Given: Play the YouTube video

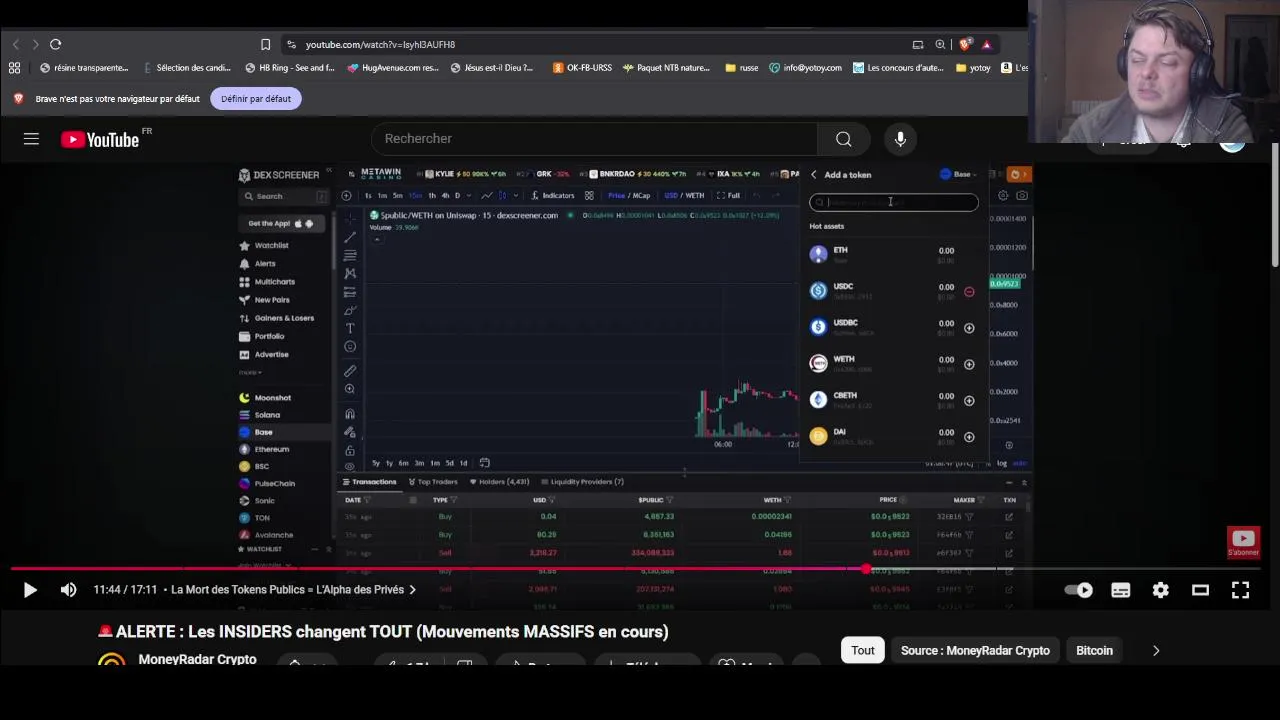Looking at the screenshot, I should pyautogui.click(x=30, y=590).
